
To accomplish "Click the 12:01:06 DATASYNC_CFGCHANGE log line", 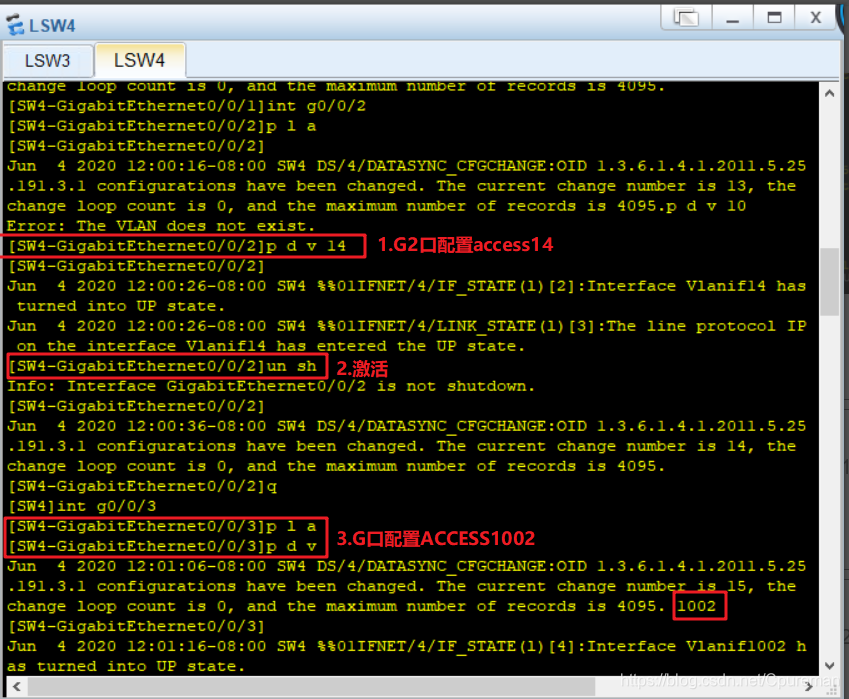I will (406, 566).
